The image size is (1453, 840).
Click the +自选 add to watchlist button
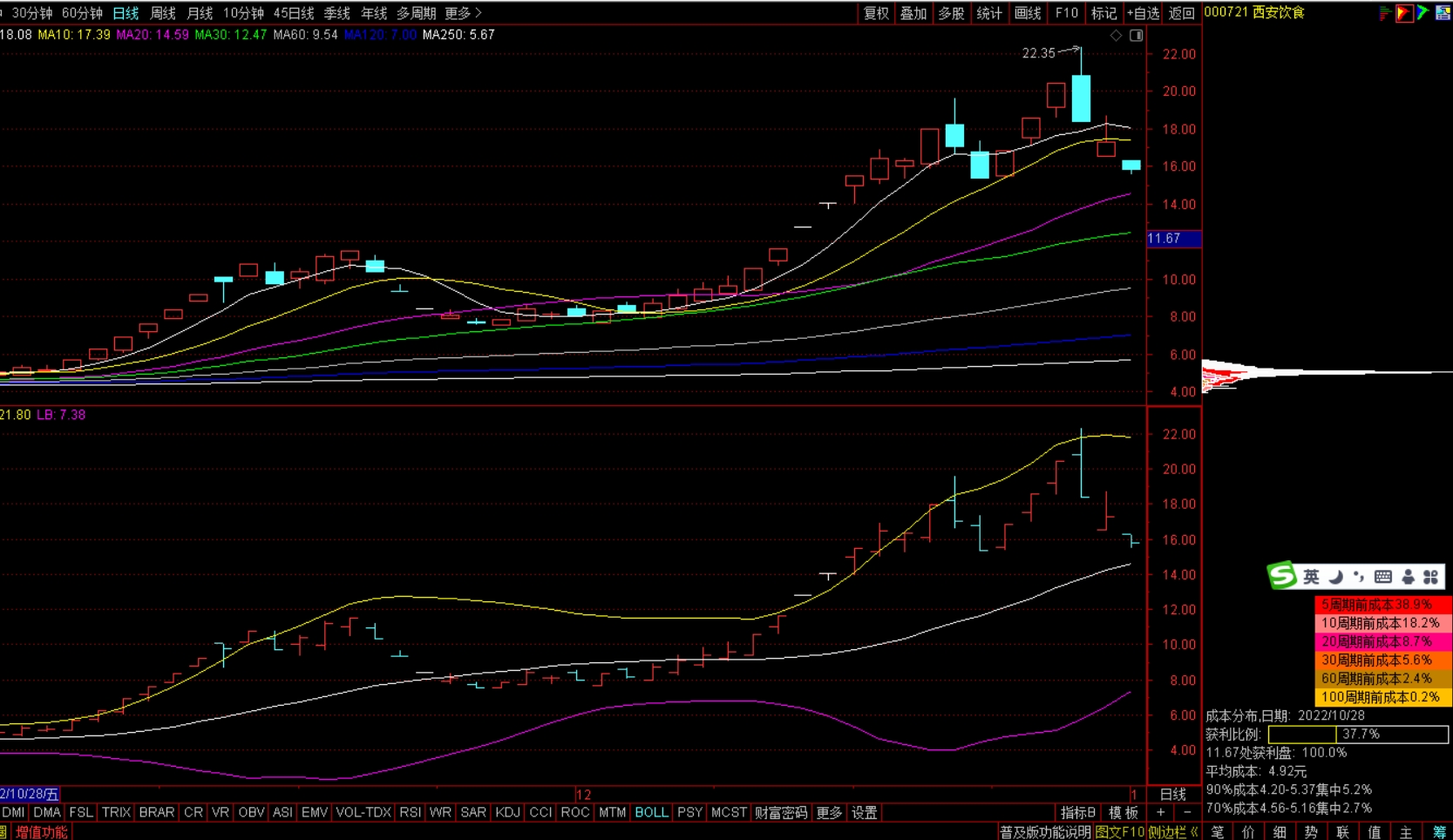click(x=1143, y=13)
